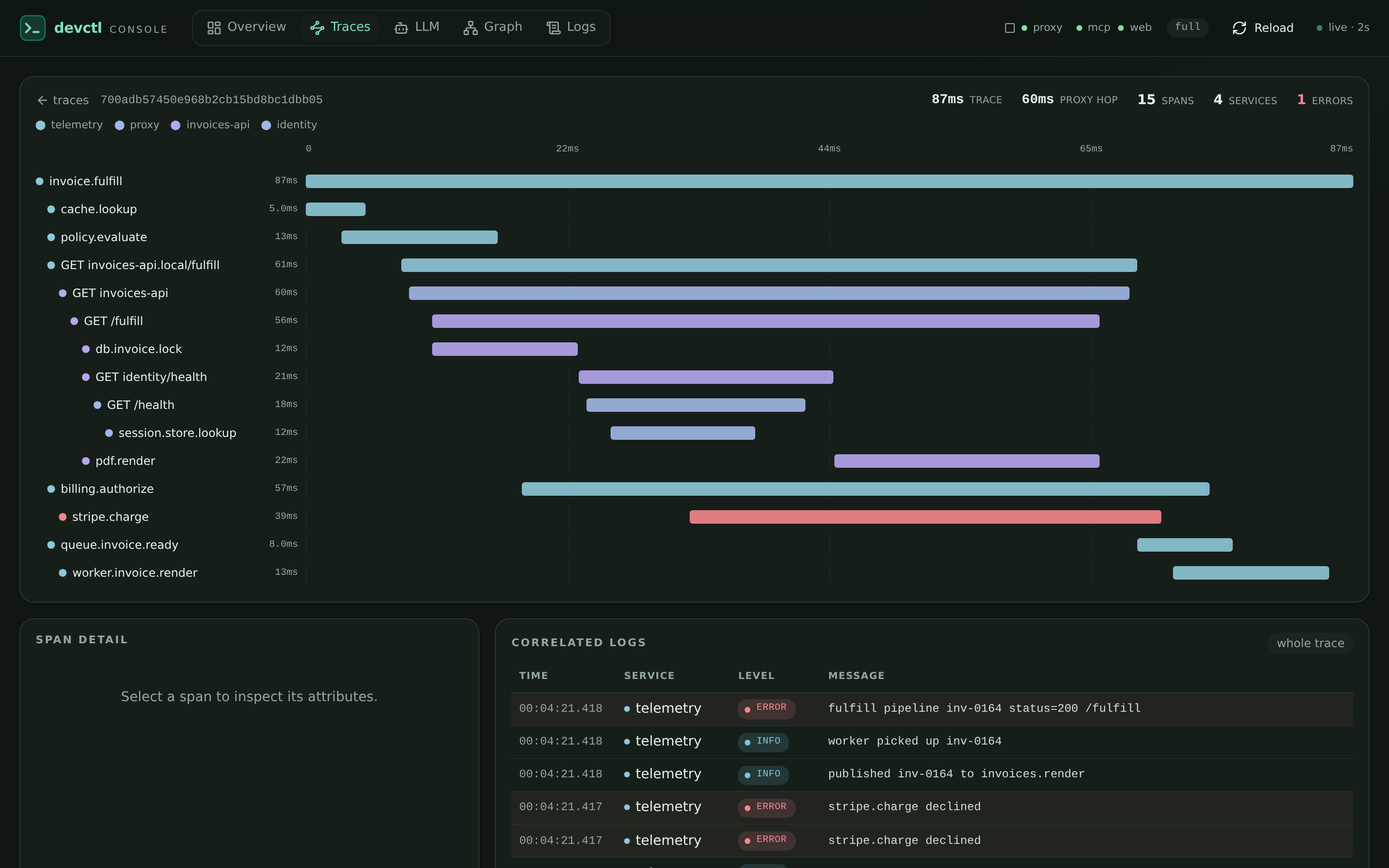The image size is (1389, 868).
Task: Select the invoice.fulfill span row
Action: tap(694, 181)
